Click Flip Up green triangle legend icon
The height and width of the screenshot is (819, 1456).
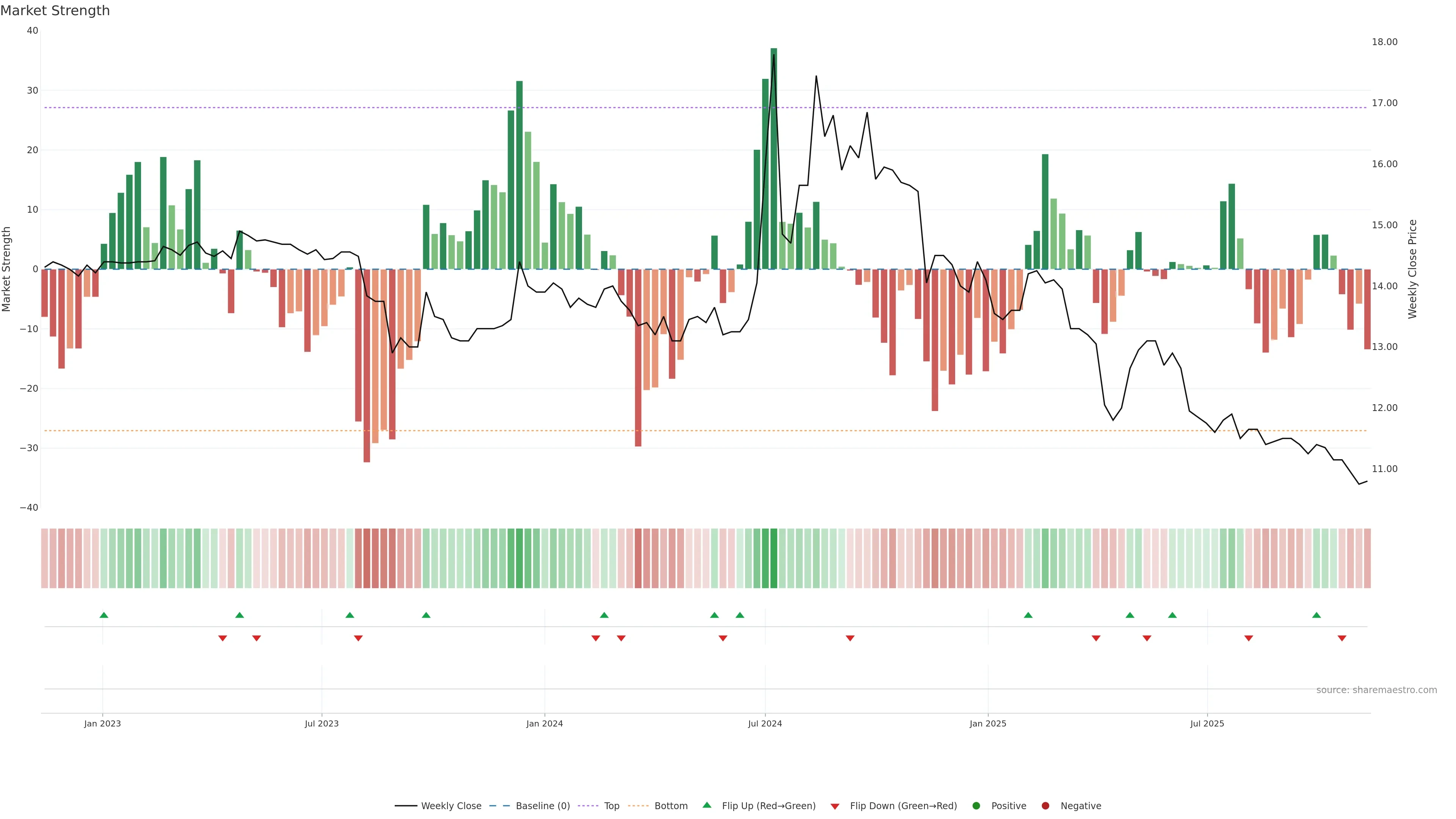point(706,805)
